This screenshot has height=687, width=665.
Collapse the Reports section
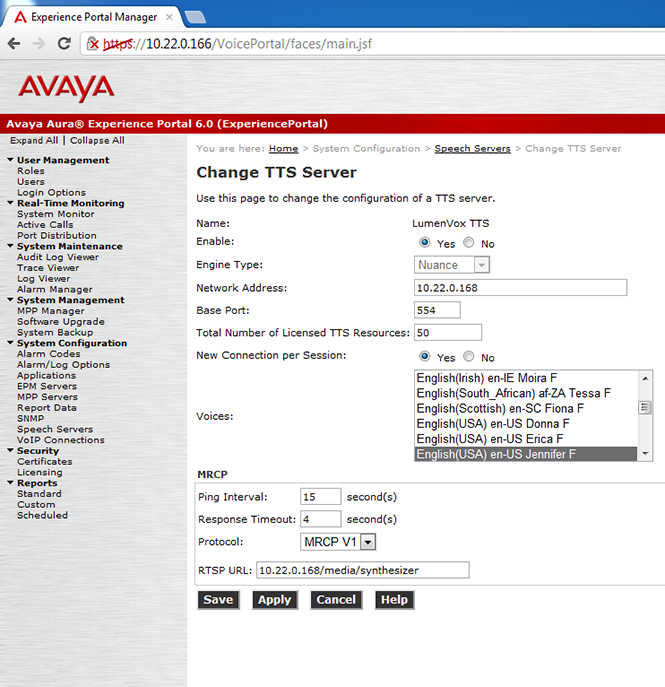11,482
